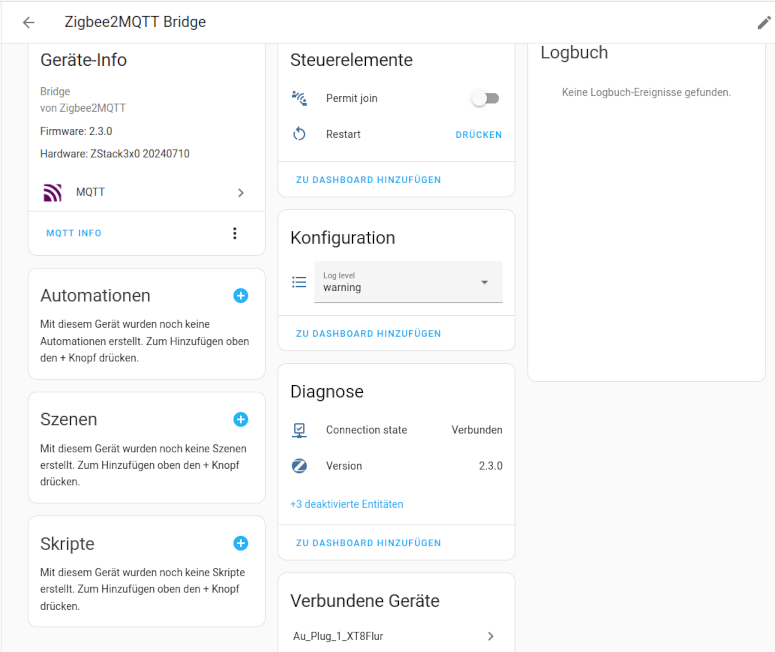Image resolution: width=775 pixels, height=652 pixels.
Task: Click the Zigbee Version icon
Action: coord(299,466)
